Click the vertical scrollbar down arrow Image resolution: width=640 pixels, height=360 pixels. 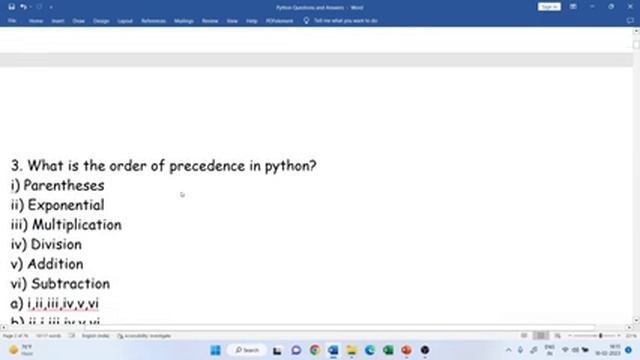click(636, 320)
